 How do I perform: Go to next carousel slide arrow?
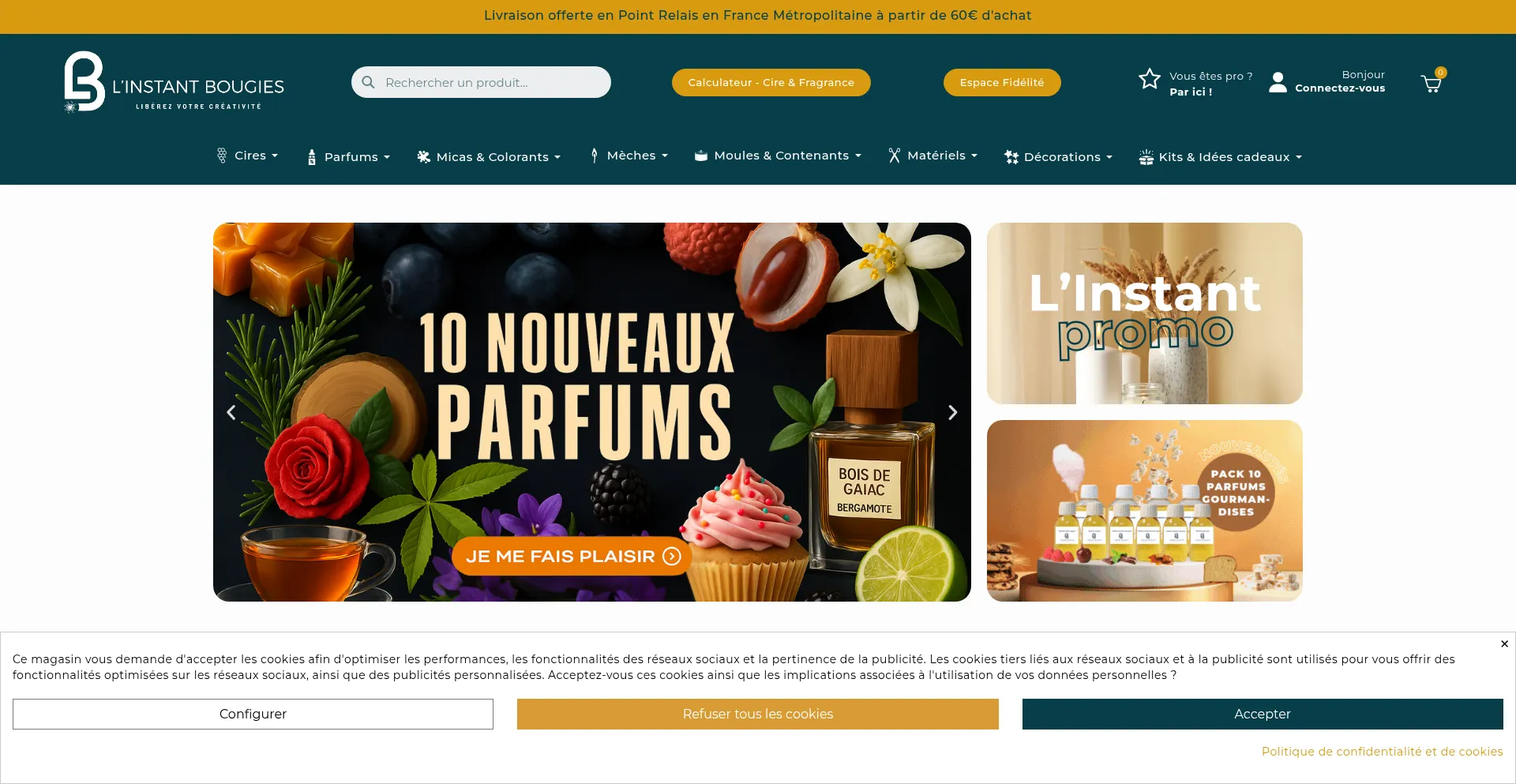point(952,412)
